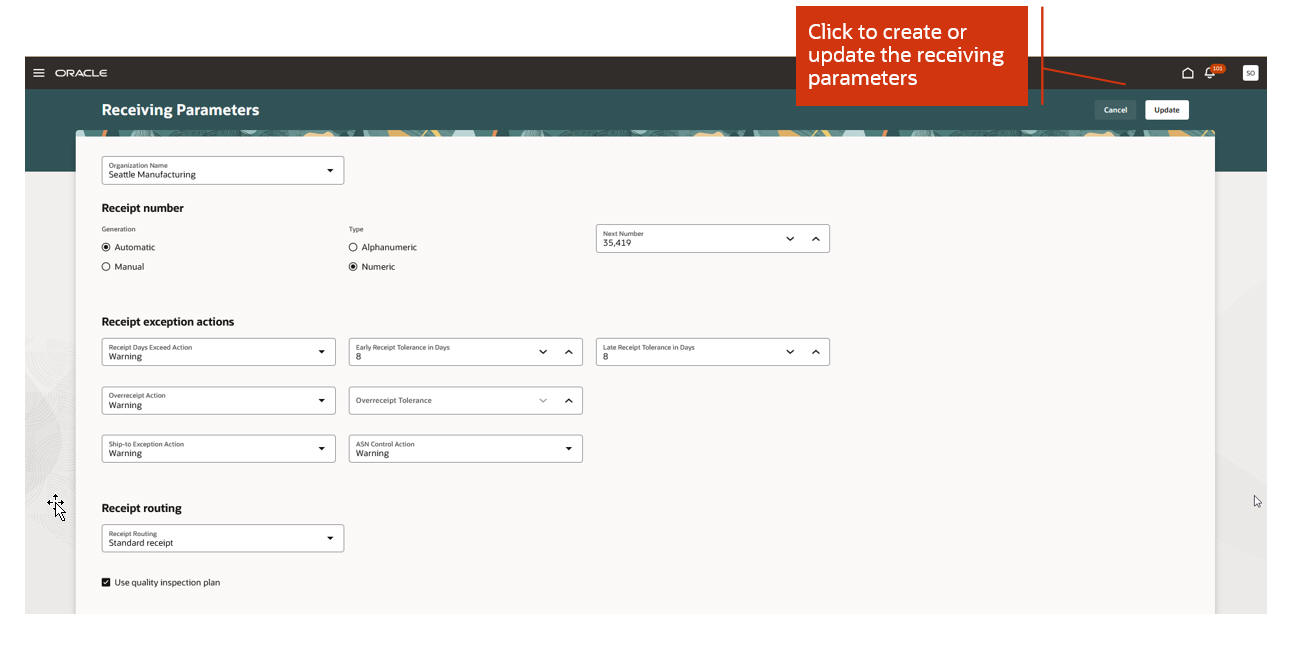Open Receipt Days Exceed Action dropdown
Image resolution: width=1303 pixels, height=672 pixels.
coord(219,352)
